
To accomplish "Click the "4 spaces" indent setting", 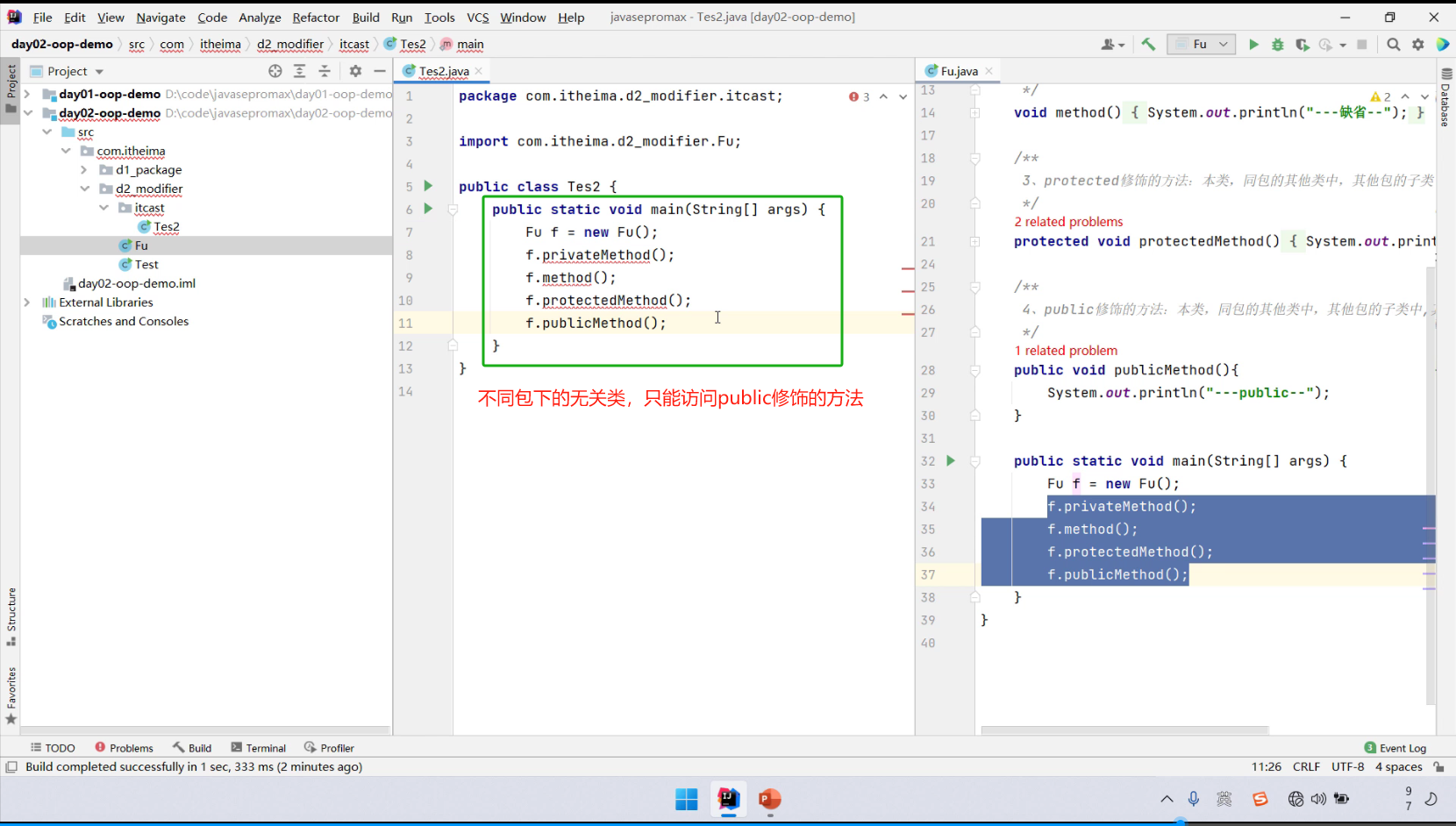I will [x=1399, y=766].
